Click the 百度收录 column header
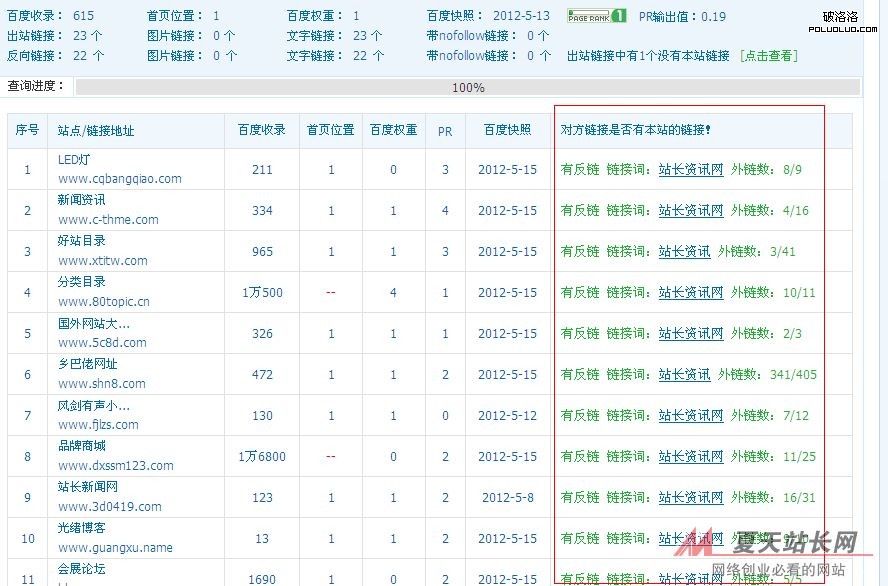Viewport: 888px width, 586px height. coord(262,130)
